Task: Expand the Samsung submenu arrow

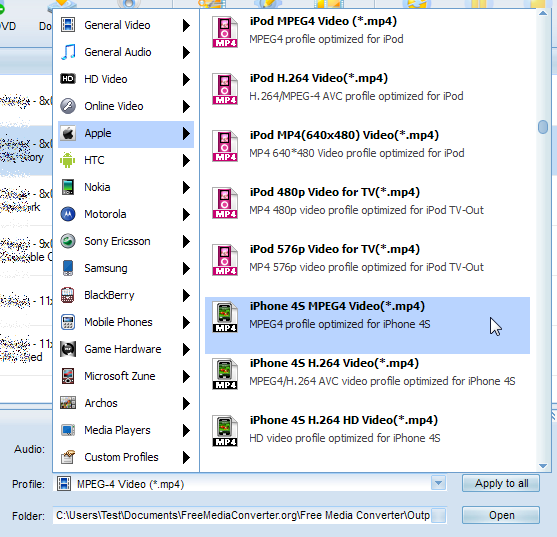Action: [x=186, y=268]
